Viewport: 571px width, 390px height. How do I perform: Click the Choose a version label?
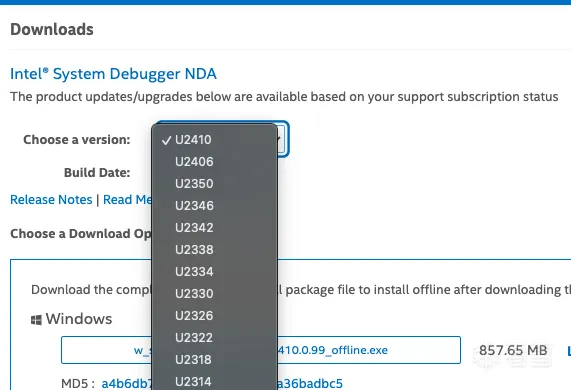coord(77,139)
